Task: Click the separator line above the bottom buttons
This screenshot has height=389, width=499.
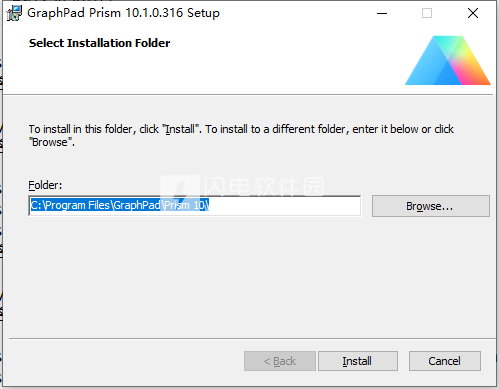Action: [x=252, y=339]
